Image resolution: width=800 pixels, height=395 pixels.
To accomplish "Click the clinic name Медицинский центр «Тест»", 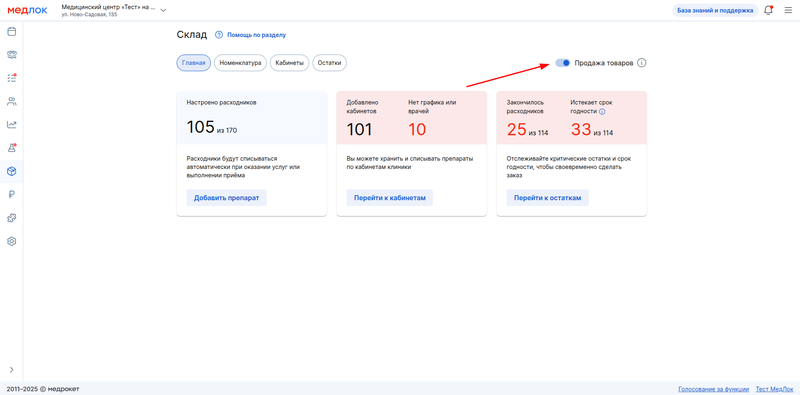I will point(108,7).
